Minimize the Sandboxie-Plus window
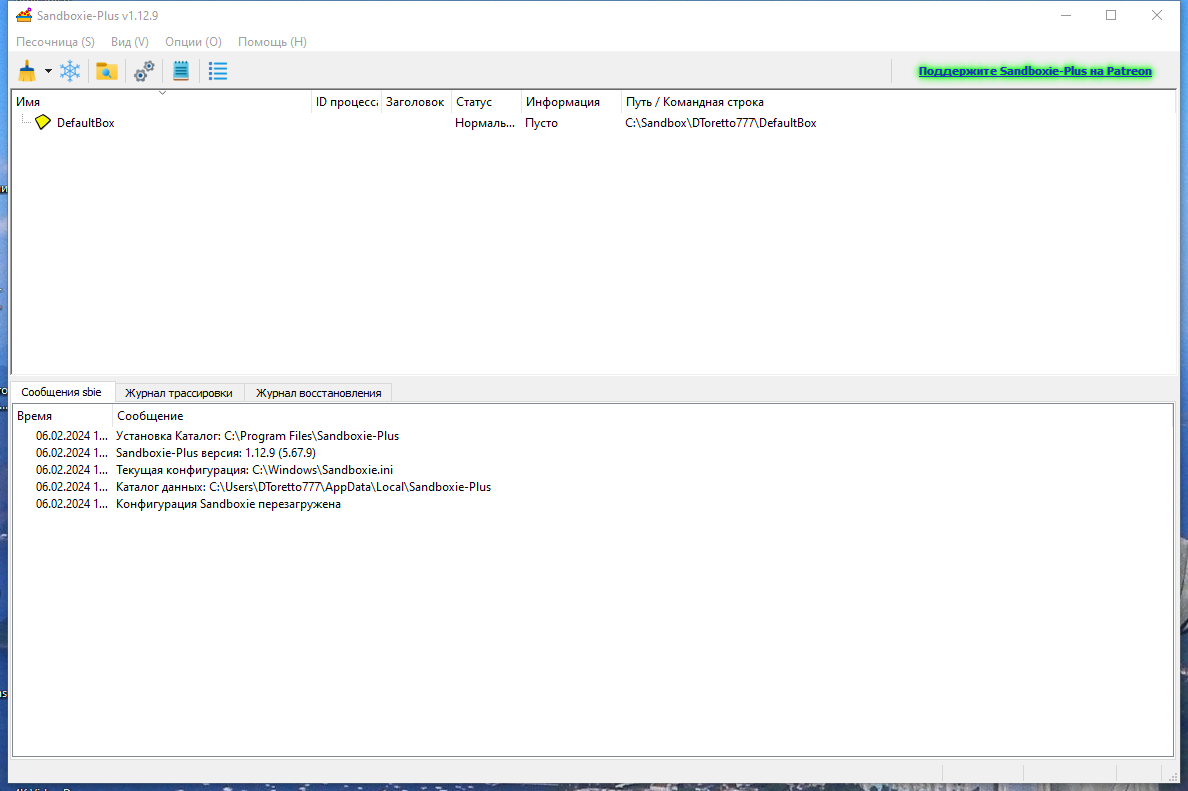Viewport: 1188px width, 791px height. pos(1066,15)
